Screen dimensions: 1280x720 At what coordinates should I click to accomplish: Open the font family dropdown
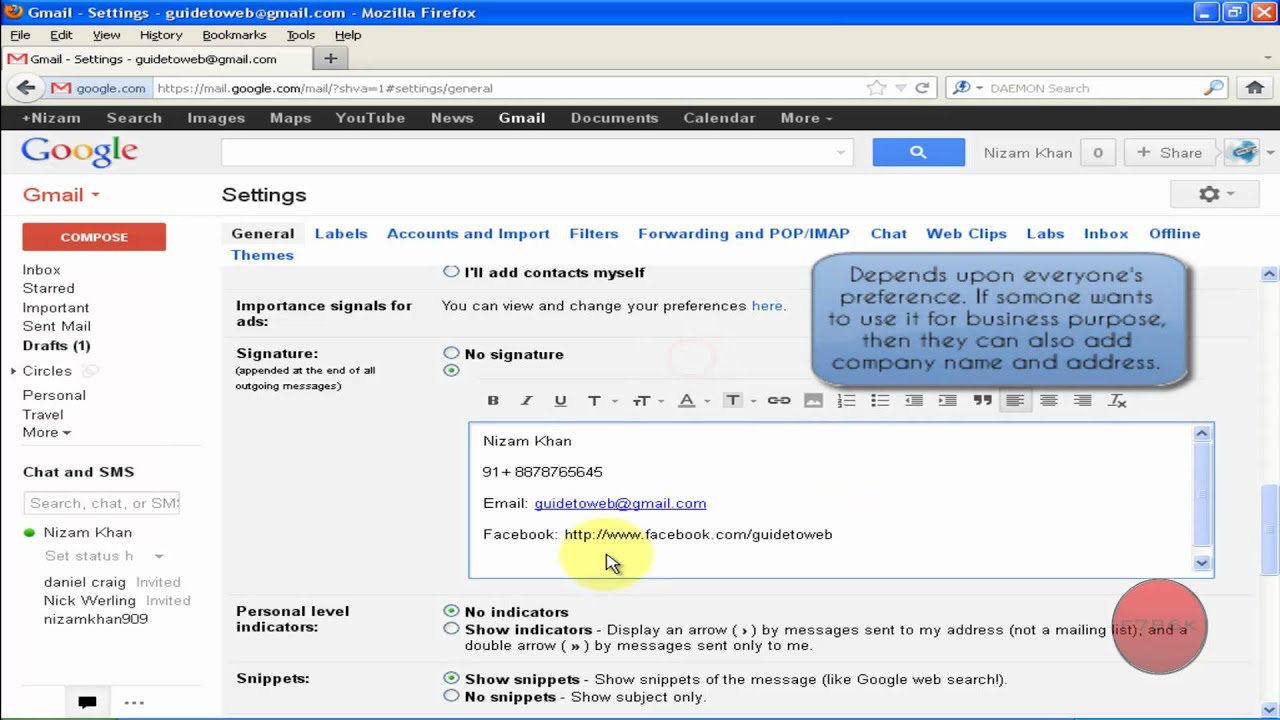[x=600, y=400]
